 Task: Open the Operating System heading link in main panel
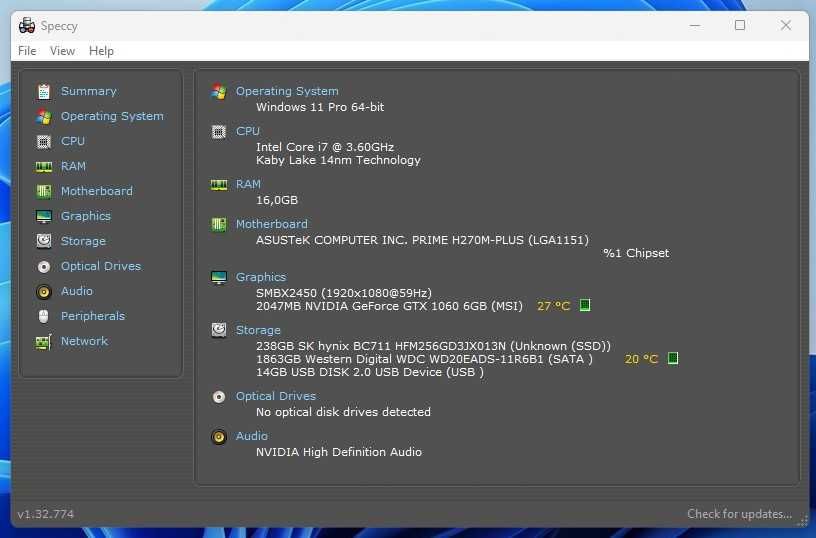(287, 91)
